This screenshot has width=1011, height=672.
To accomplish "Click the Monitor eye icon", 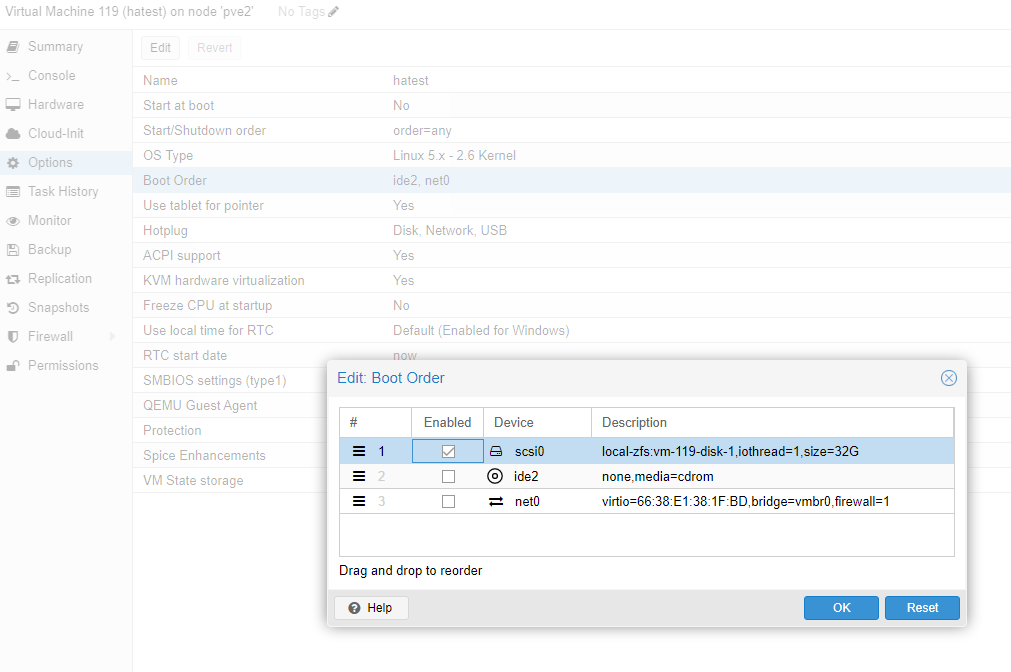I will 13,221.
